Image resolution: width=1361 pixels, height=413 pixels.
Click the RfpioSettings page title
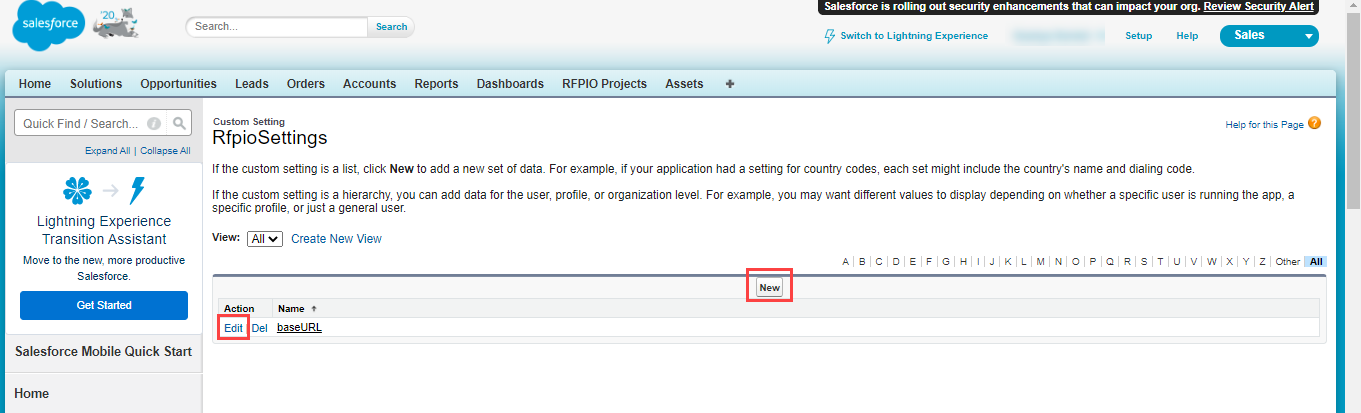point(270,138)
